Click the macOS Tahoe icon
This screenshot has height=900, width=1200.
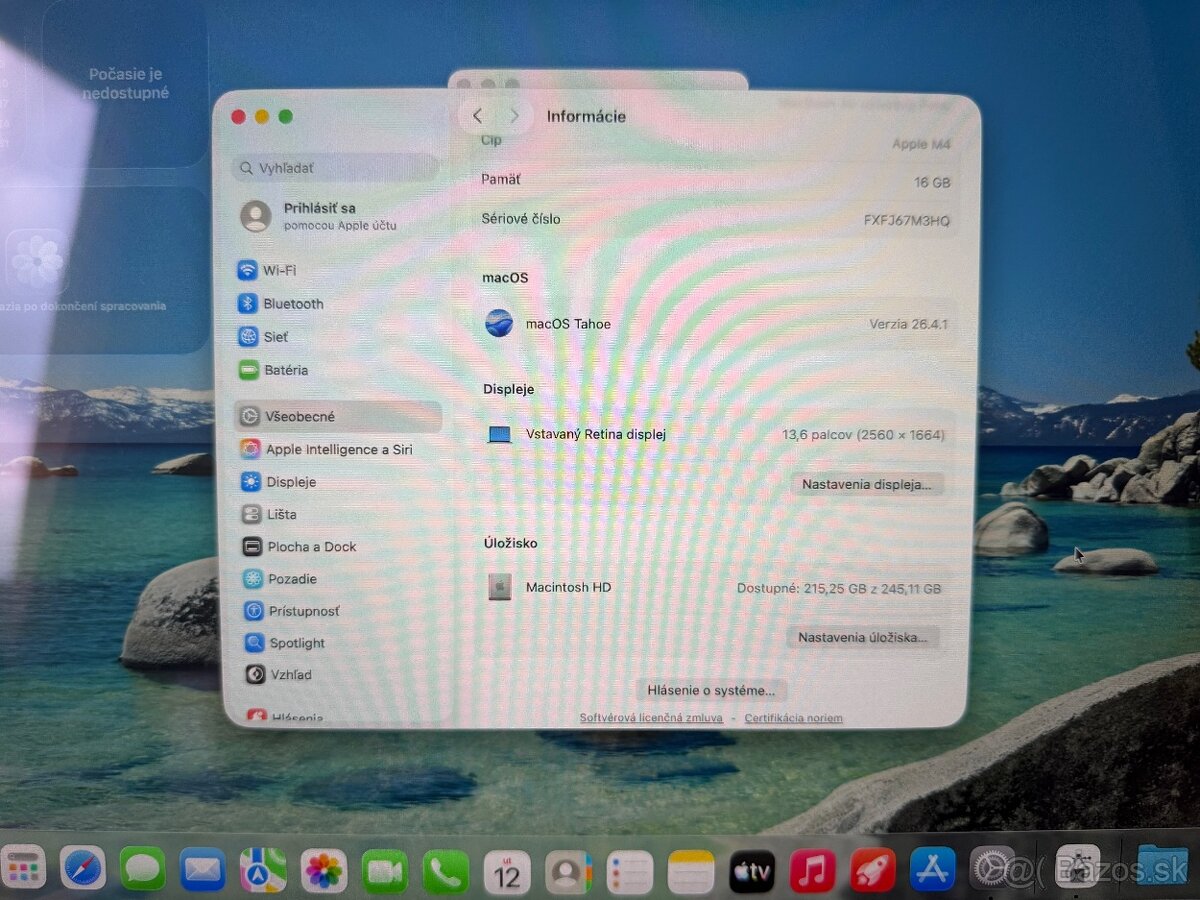tap(499, 323)
